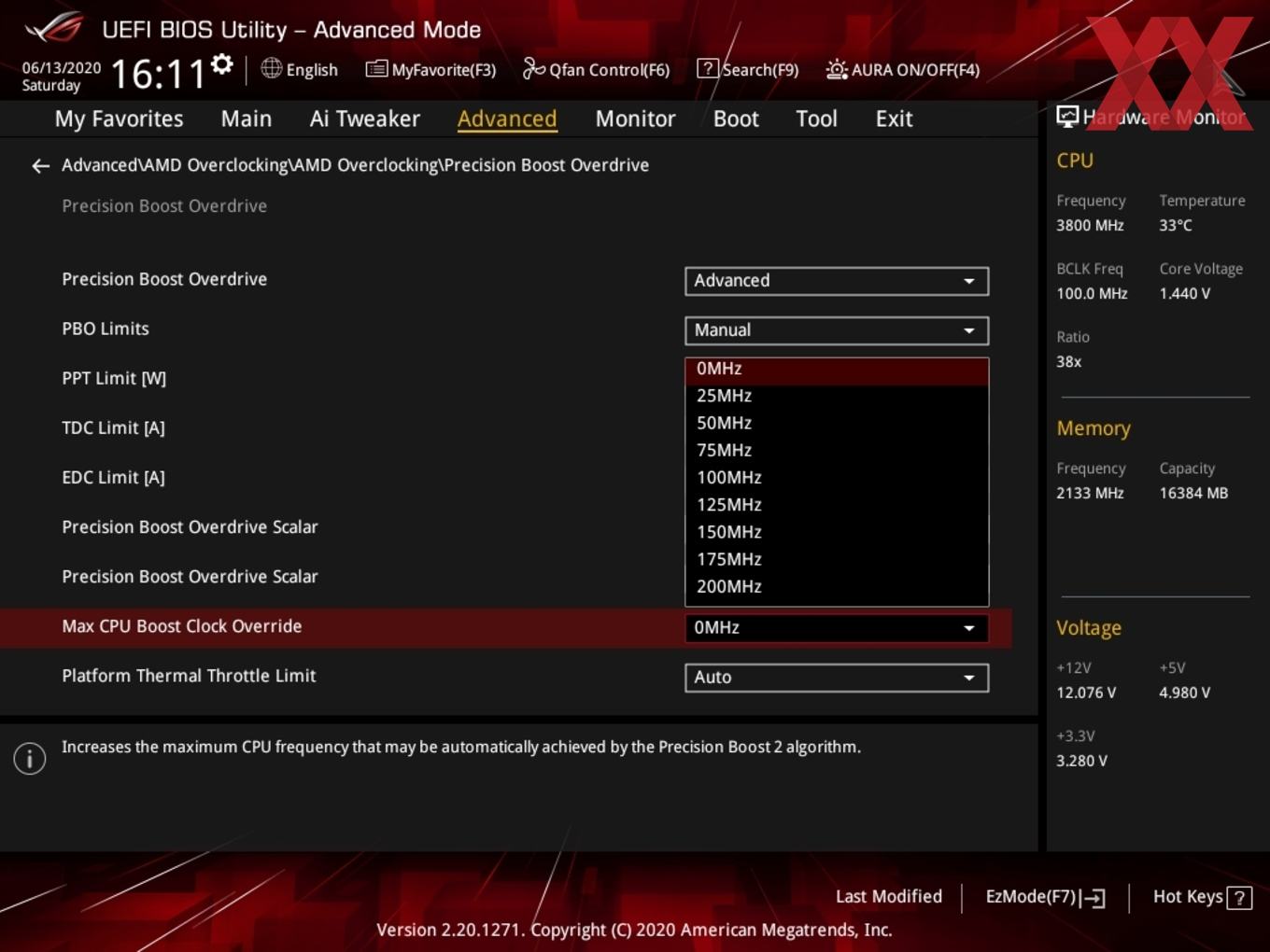Click the CPU frequency 3800 MHz value
The height and width of the screenshot is (952, 1270).
click(1090, 225)
